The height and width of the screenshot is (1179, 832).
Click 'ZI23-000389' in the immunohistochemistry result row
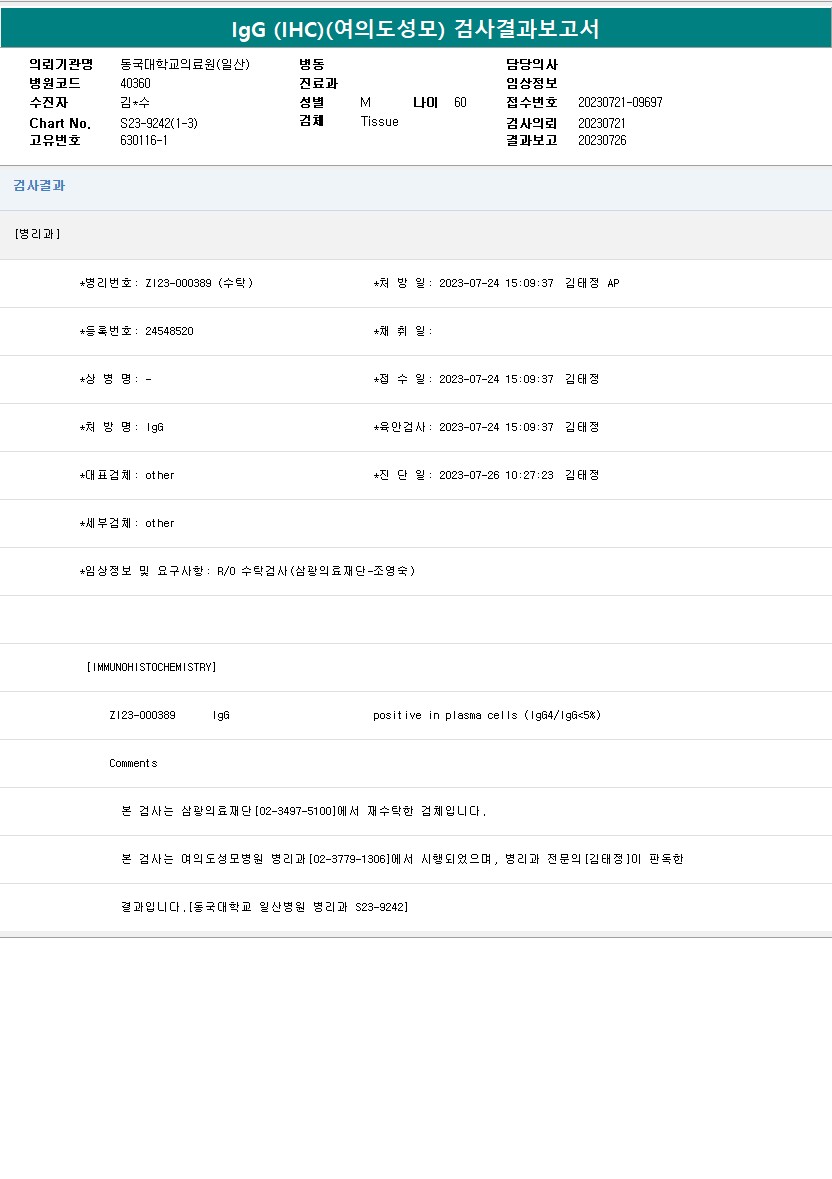coord(142,716)
